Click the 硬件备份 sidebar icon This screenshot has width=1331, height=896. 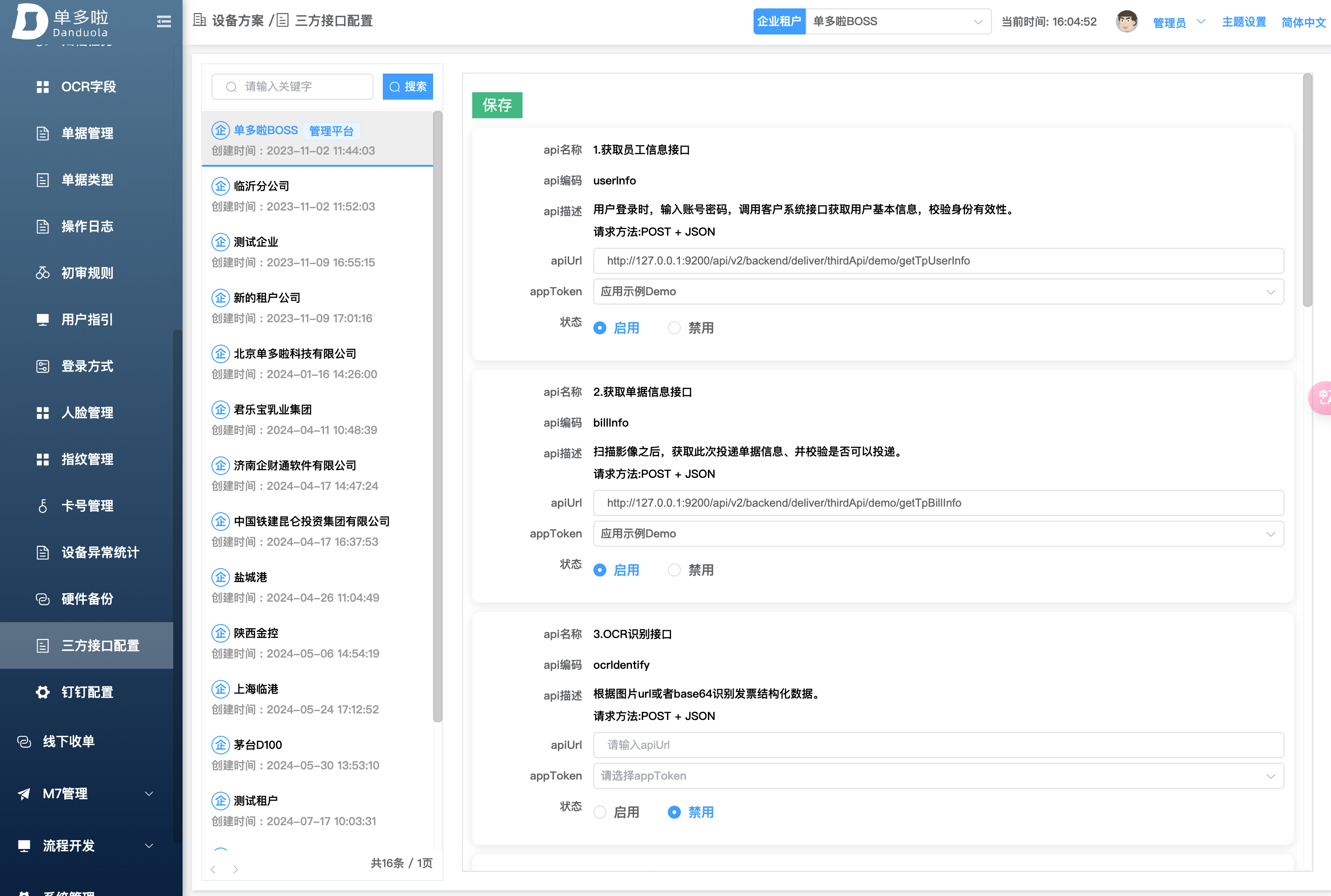pos(42,599)
